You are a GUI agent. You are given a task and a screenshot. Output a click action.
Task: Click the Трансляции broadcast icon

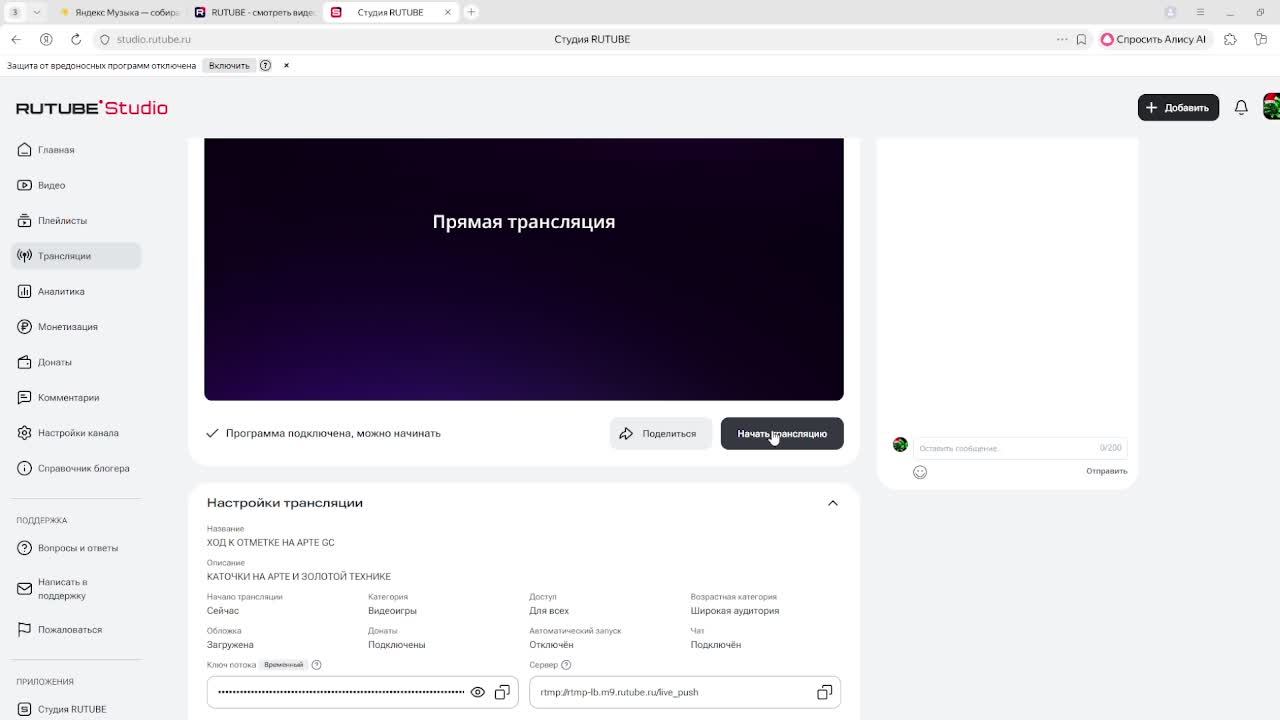(25, 256)
